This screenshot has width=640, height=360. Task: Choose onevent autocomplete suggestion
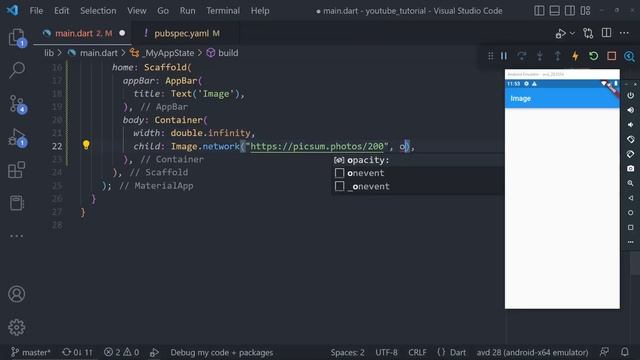418,173
